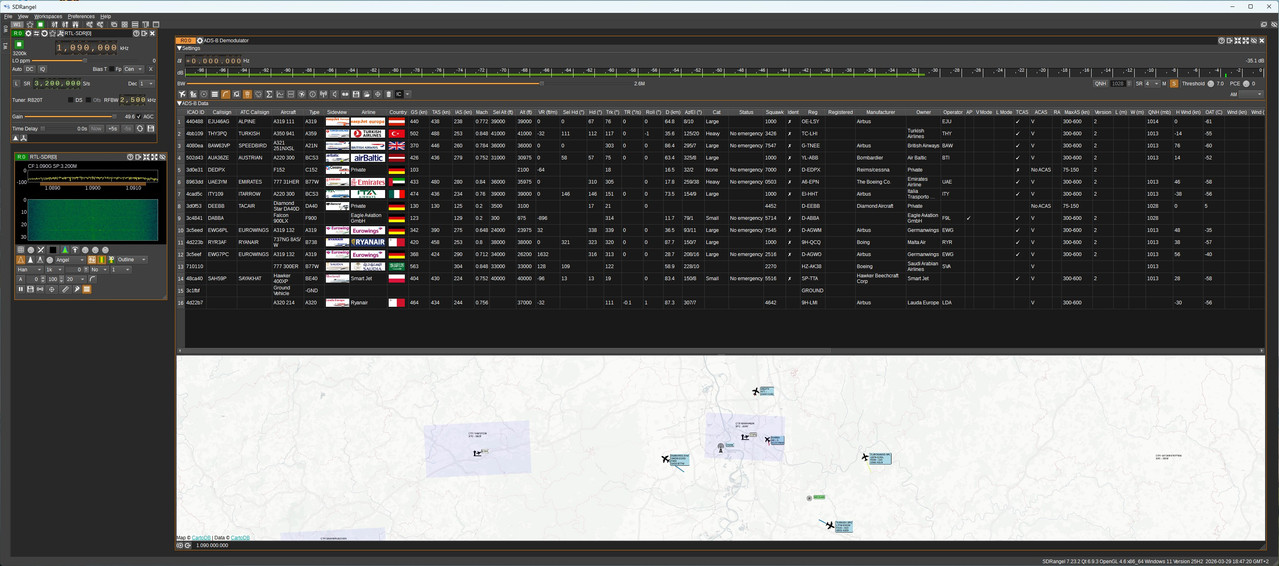Open the CartoDB data attribution link
The width and height of the screenshot is (1279, 566).
tap(240, 538)
